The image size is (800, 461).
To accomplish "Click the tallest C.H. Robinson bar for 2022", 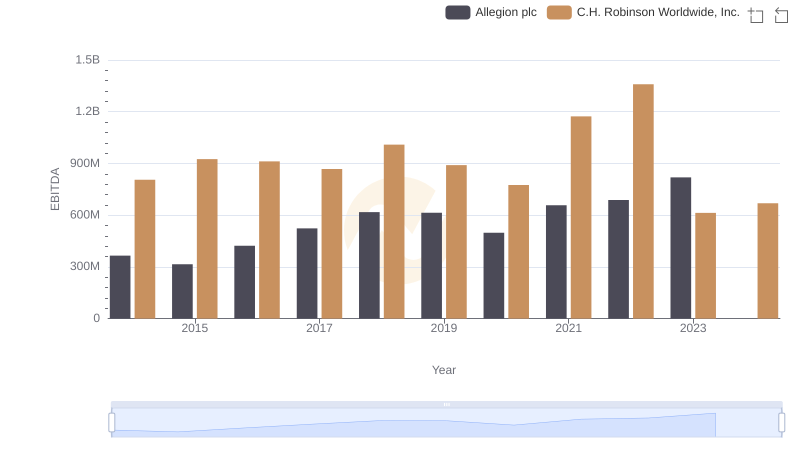I will [x=643, y=201].
